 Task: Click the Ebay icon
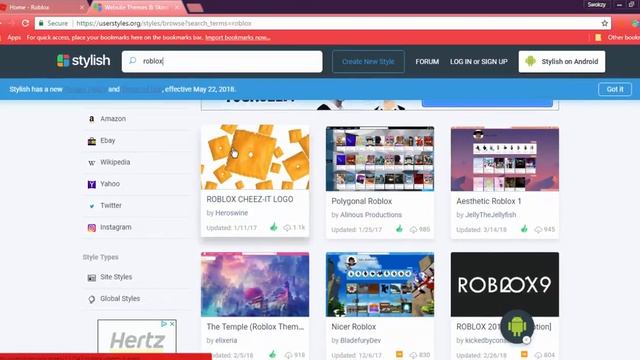tap(92, 141)
